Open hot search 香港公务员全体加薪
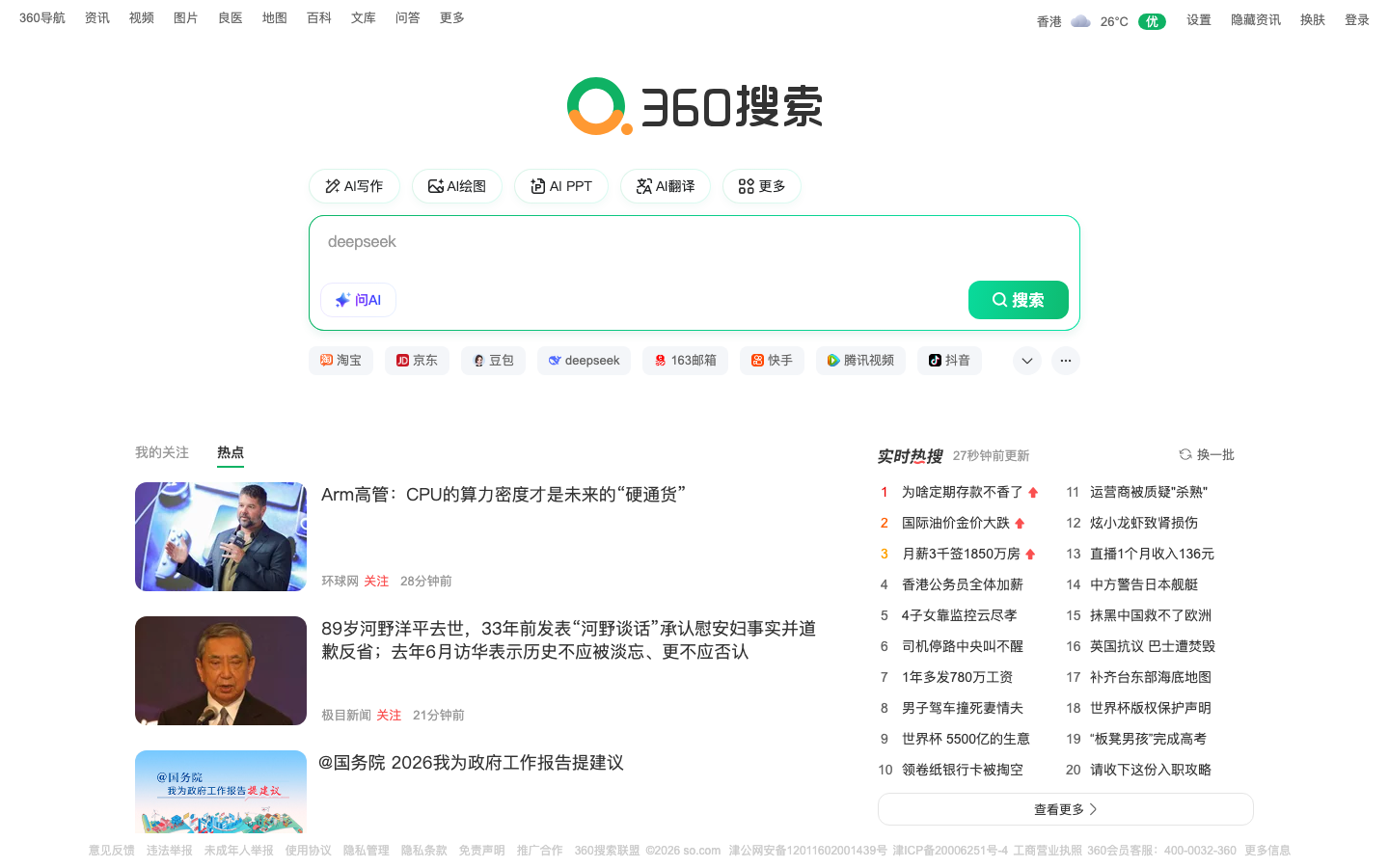Image resolution: width=1389 pixels, height=868 pixels. point(963,584)
